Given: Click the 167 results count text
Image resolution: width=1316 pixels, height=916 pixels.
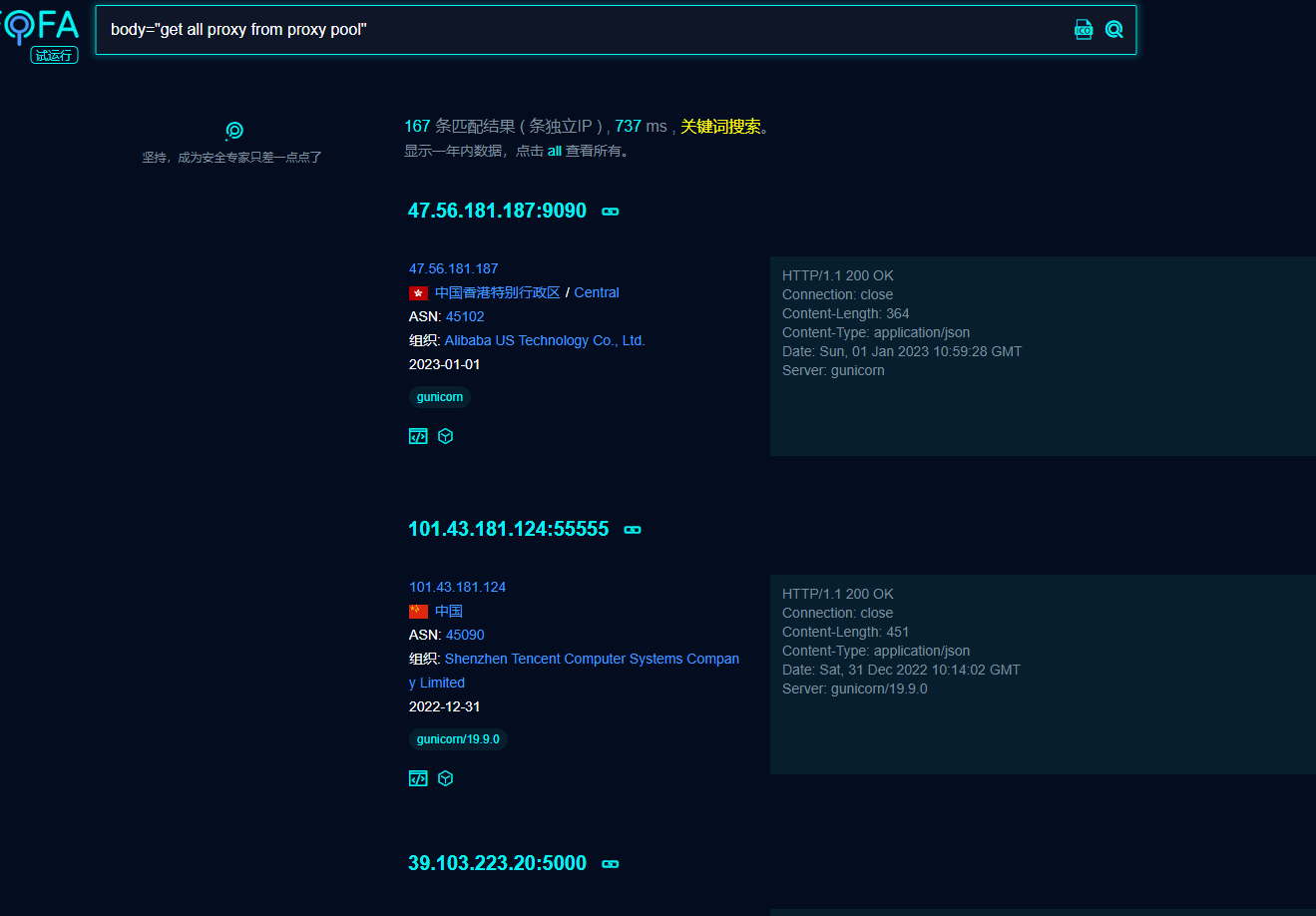Looking at the screenshot, I should tap(417, 127).
